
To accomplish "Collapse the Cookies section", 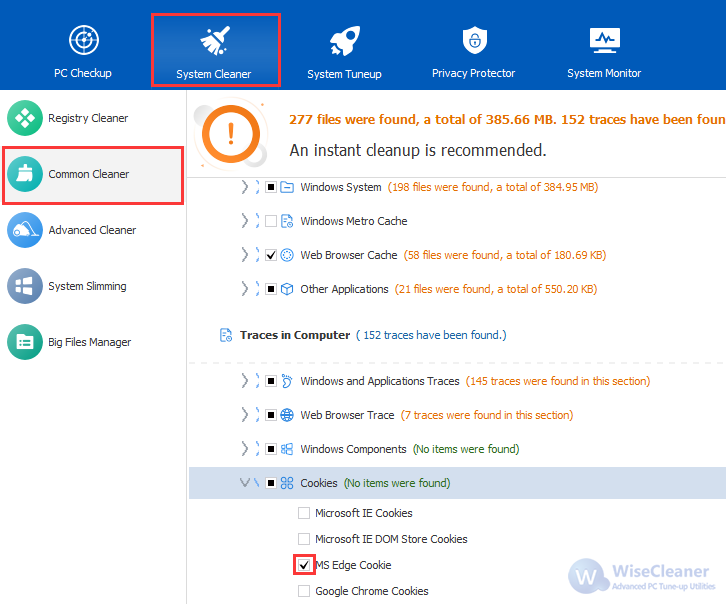I will tap(244, 483).
